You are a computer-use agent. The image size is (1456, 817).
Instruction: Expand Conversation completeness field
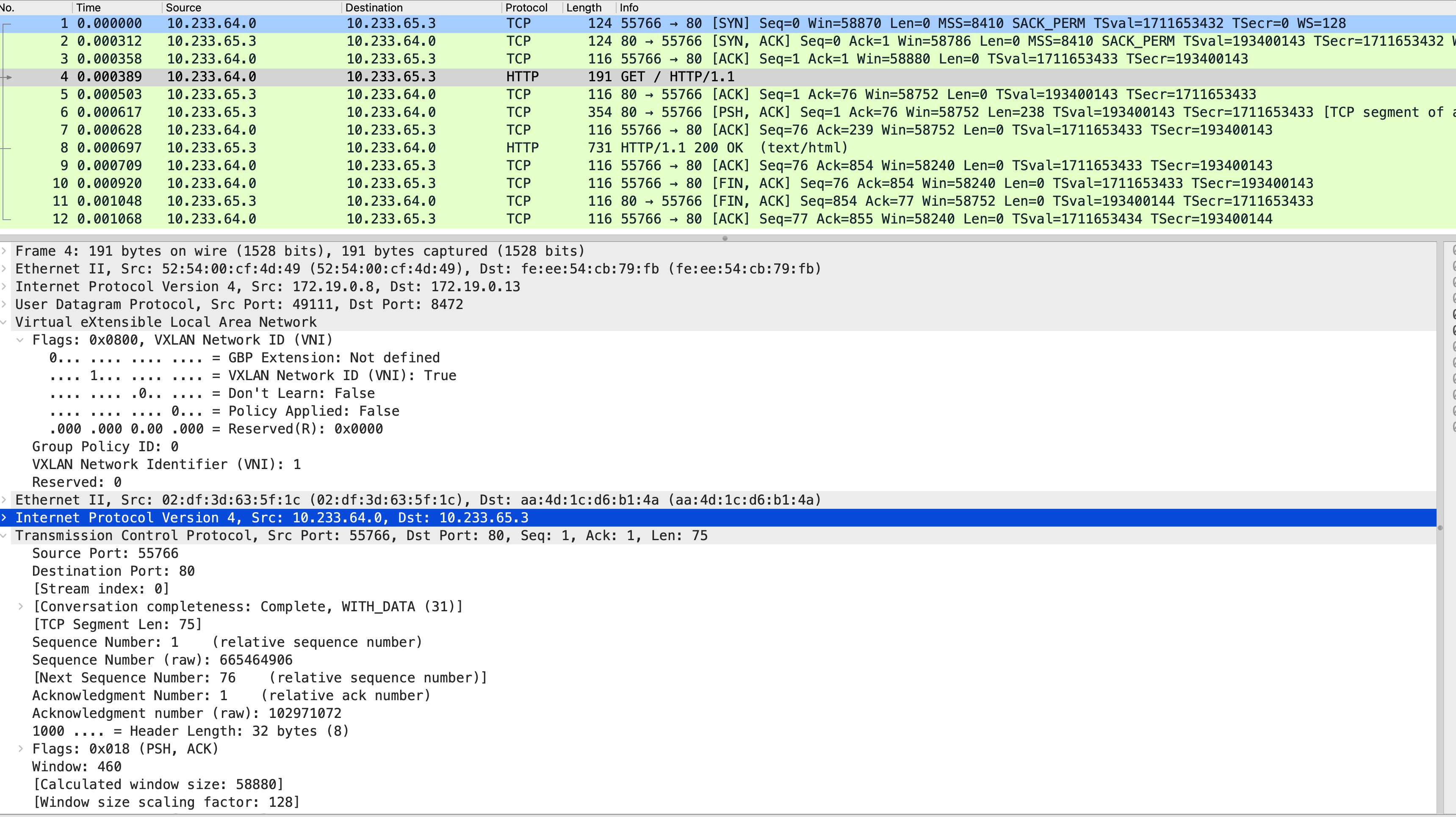coord(20,607)
